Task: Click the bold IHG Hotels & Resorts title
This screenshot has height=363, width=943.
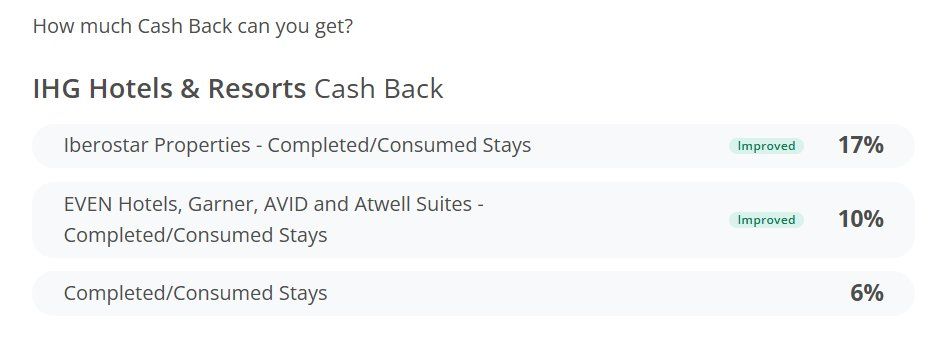Action: [x=170, y=89]
